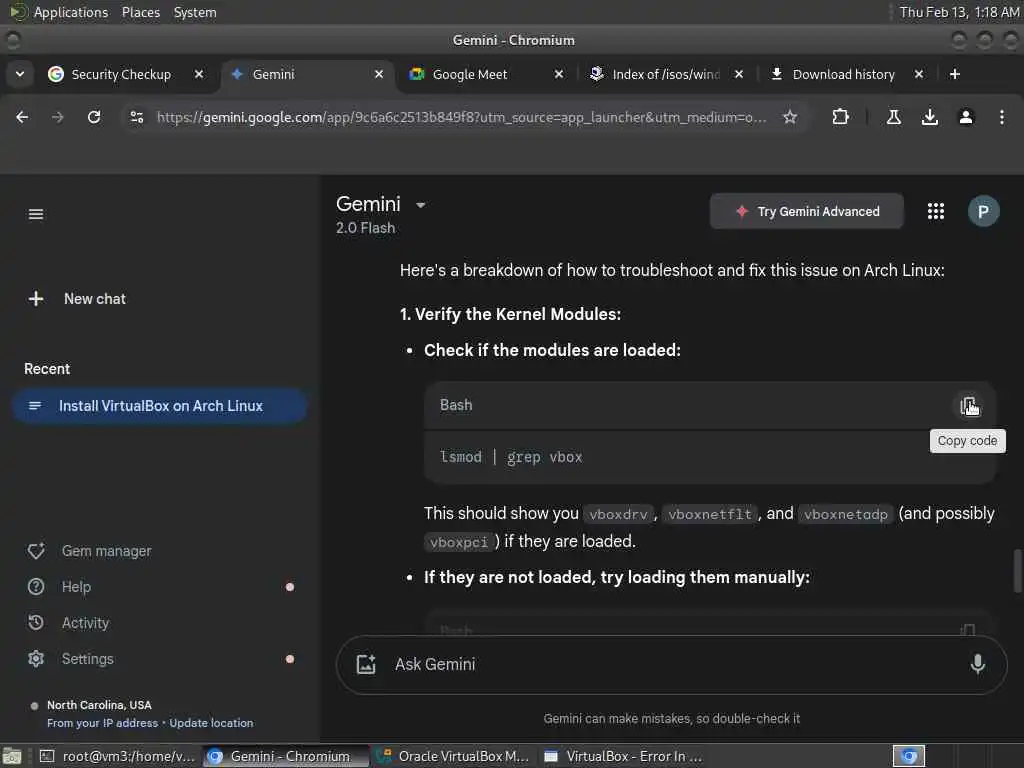Open the Chromium three-dot menu
The width and height of the screenshot is (1024, 768).
[1002, 117]
